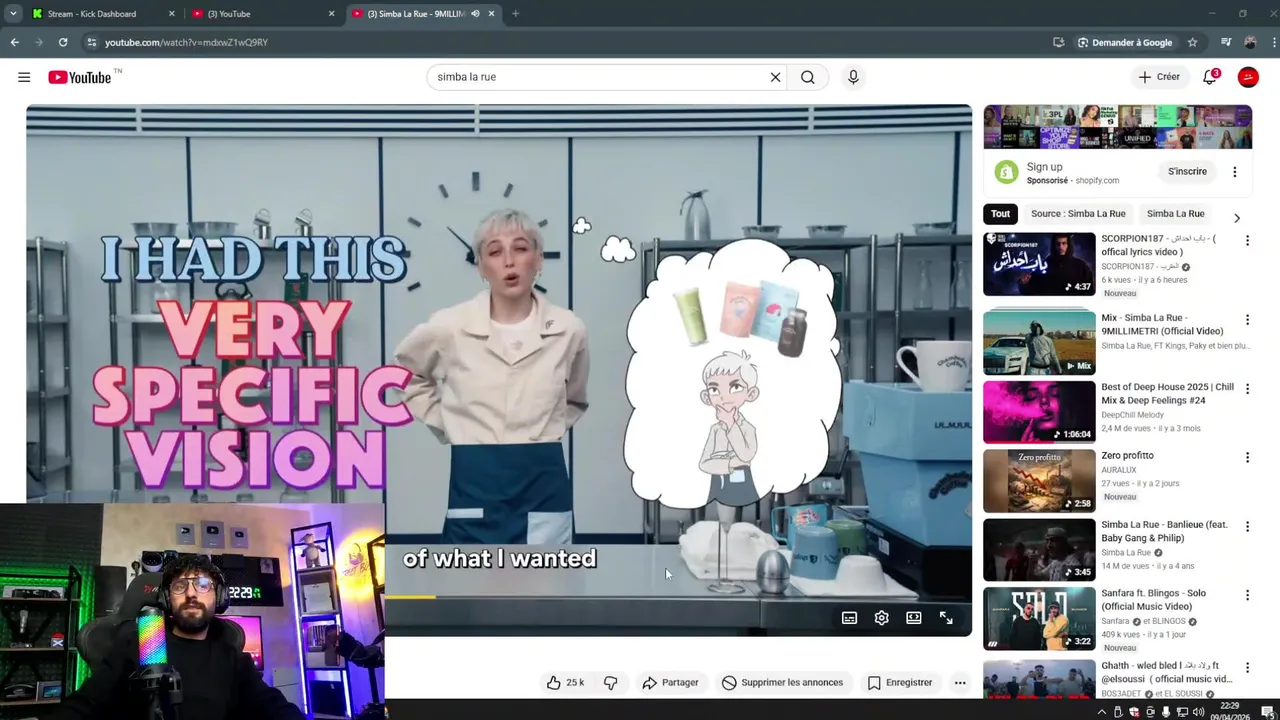Open options for Sanfara Solo video
1280x720 pixels.
(x=1247, y=596)
